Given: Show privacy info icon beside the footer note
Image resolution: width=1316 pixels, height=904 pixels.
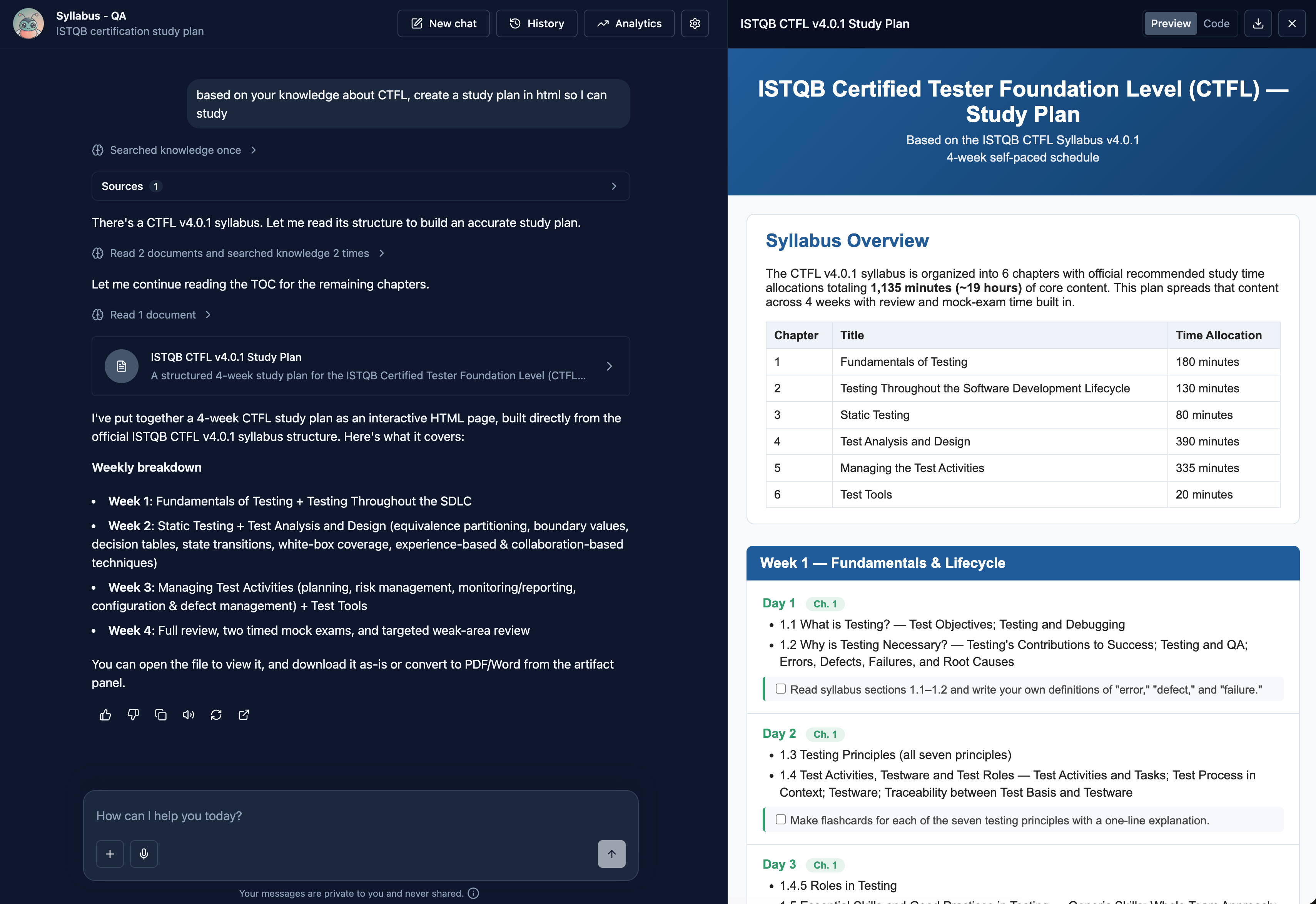Looking at the screenshot, I should (x=474, y=893).
